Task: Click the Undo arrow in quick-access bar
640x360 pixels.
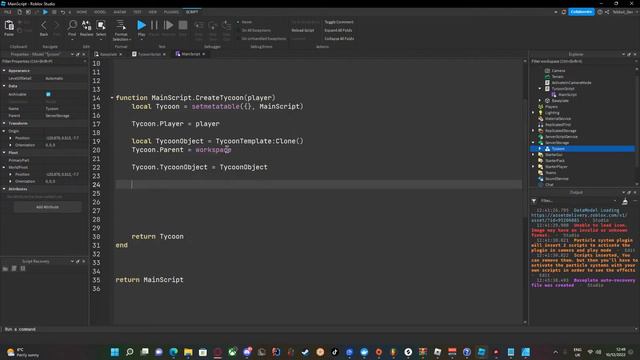Action: (x=63, y=12)
